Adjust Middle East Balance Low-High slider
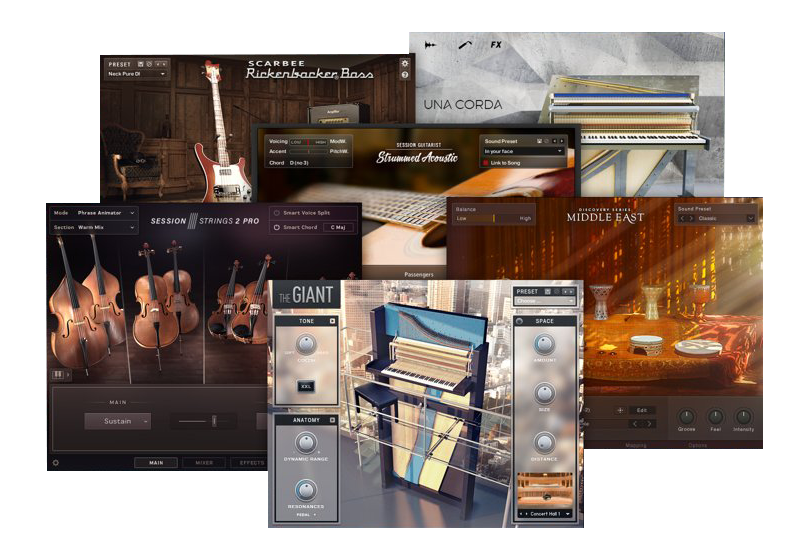810x560 pixels. 493,219
